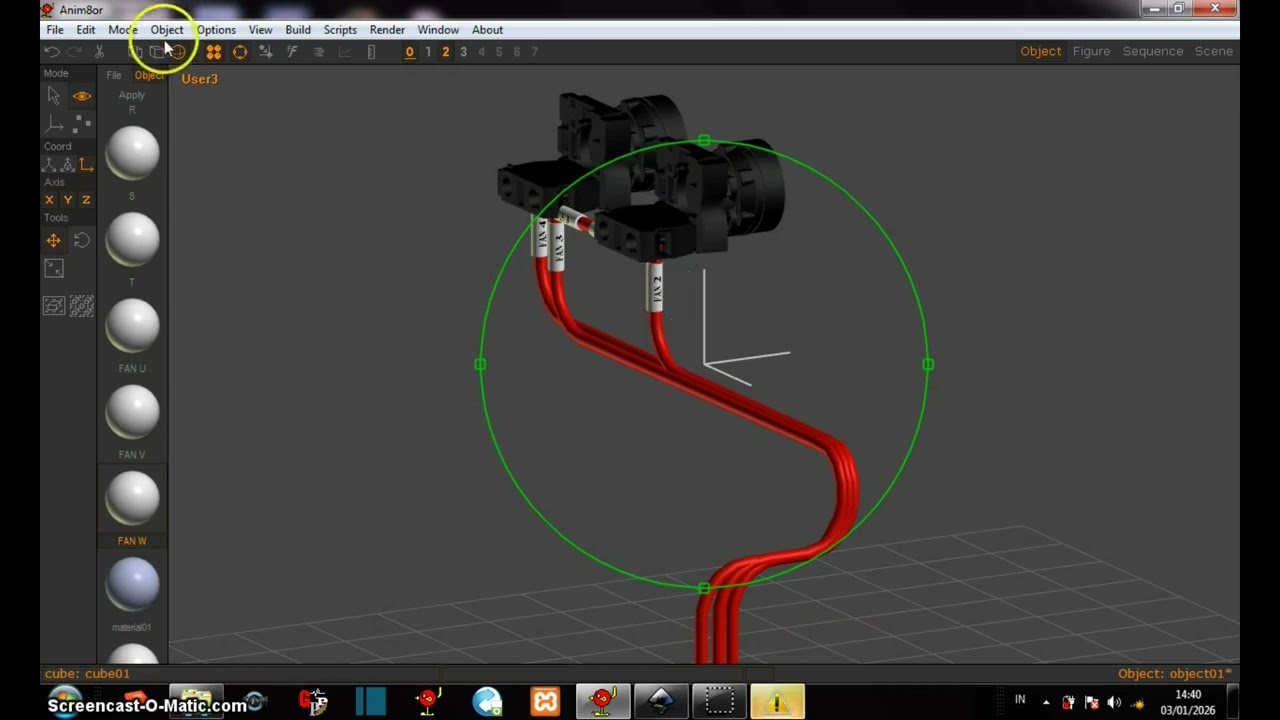Click Apply in the material panel
The height and width of the screenshot is (720, 1280).
click(x=132, y=95)
